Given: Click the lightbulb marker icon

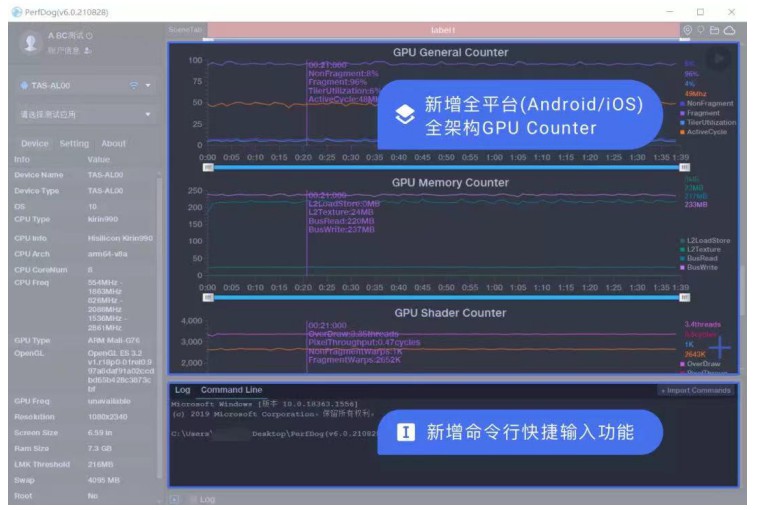Looking at the screenshot, I should coord(700,30).
